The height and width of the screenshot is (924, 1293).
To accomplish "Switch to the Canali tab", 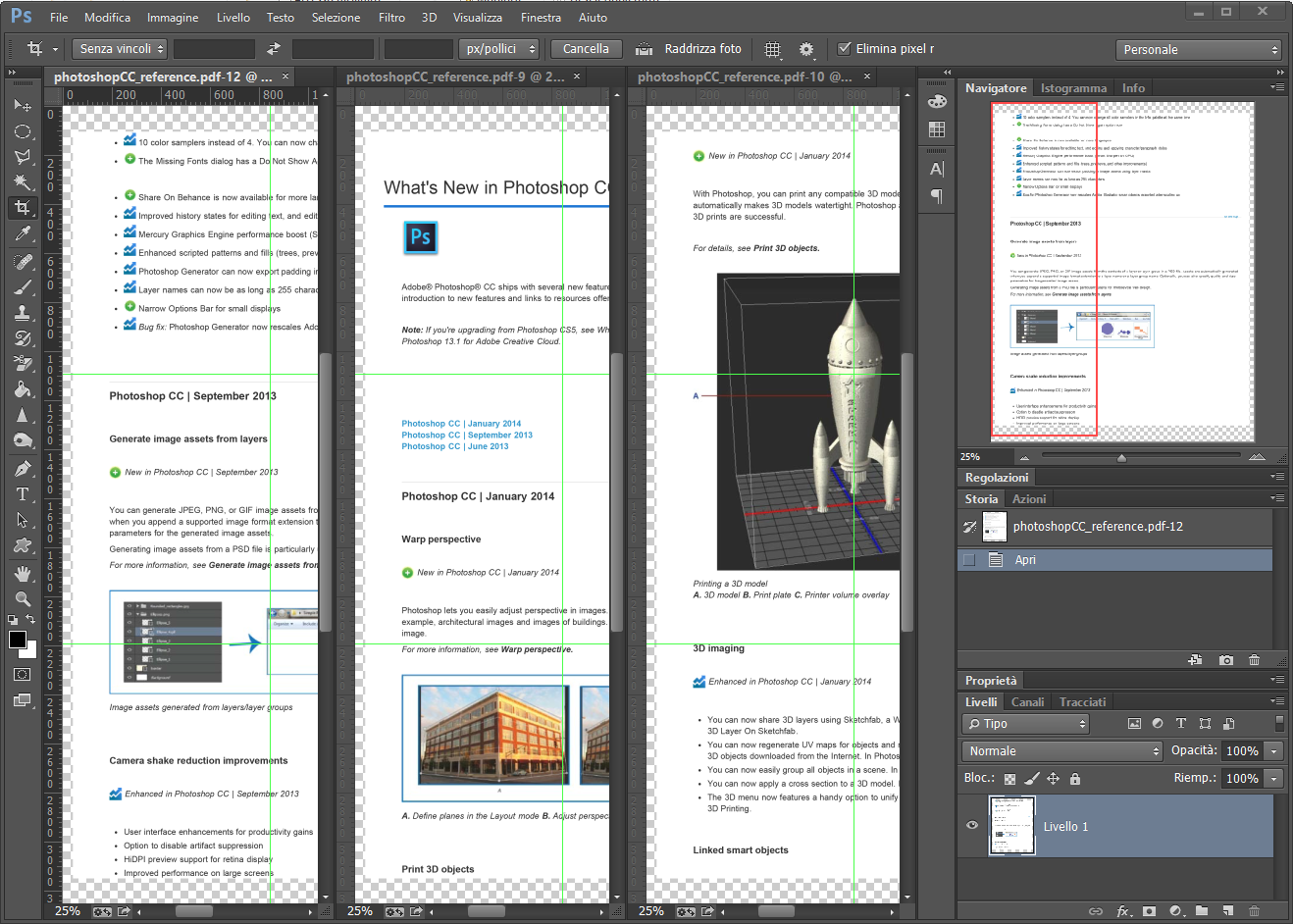I will (1027, 702).
